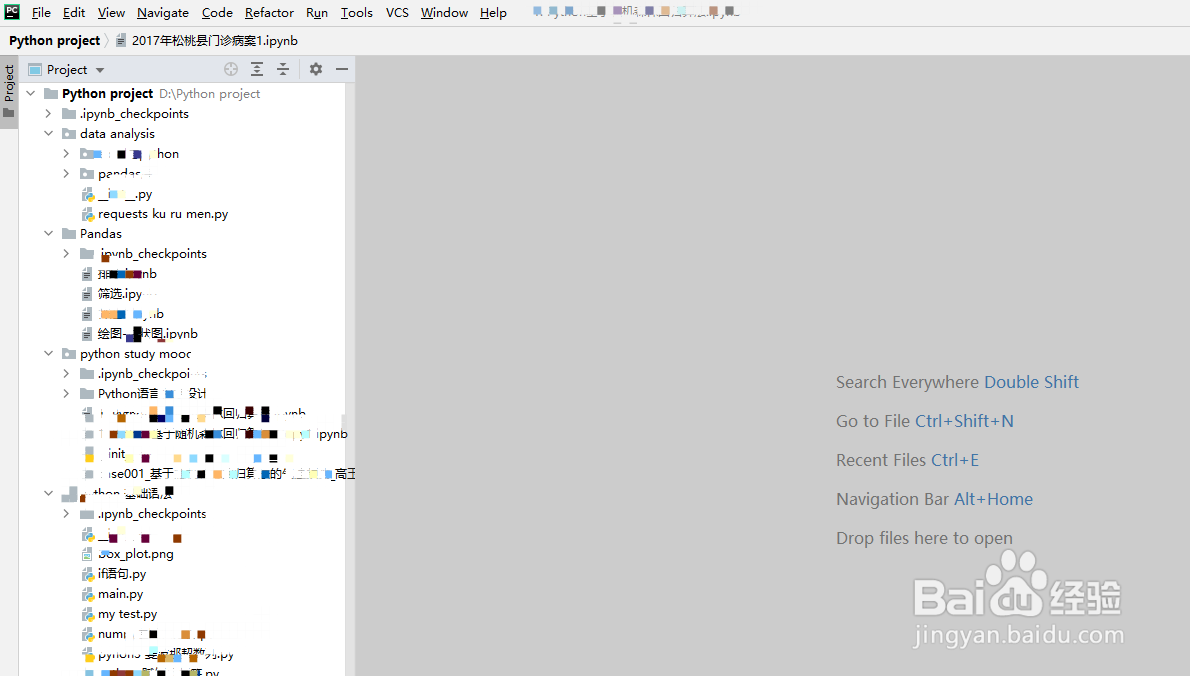Click the PyCharm application icon

click(x=12, y=12)
